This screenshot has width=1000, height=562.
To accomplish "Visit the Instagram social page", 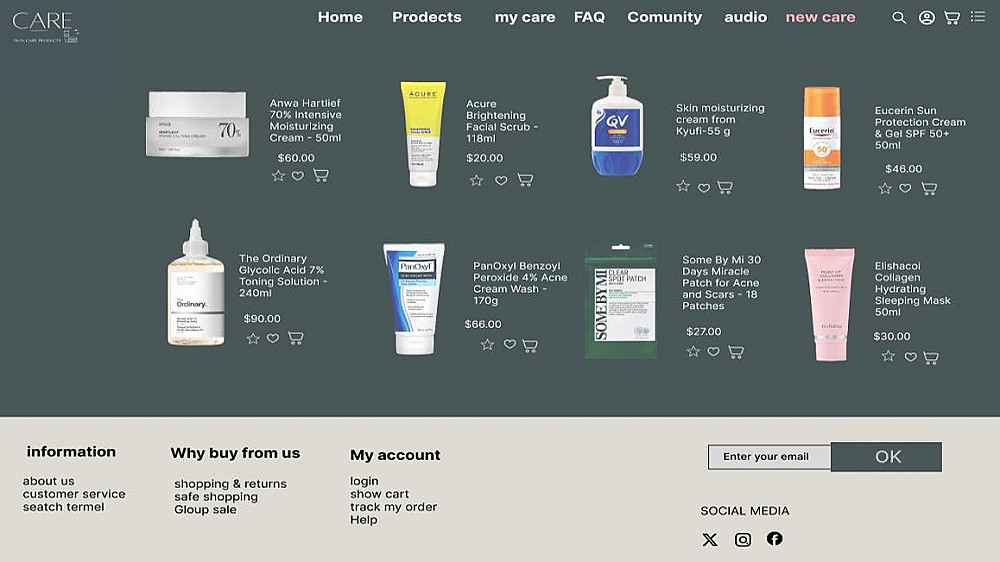I will pyautogui.click(x=743, y=540).
